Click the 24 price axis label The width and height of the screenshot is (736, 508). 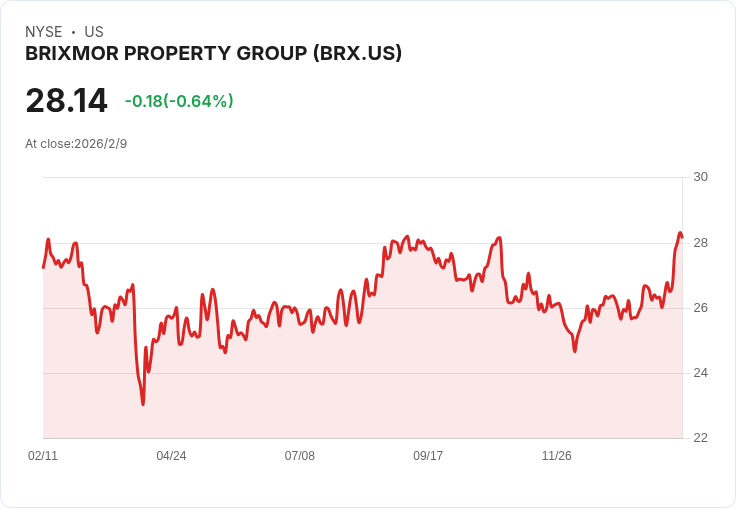(700, 373)
